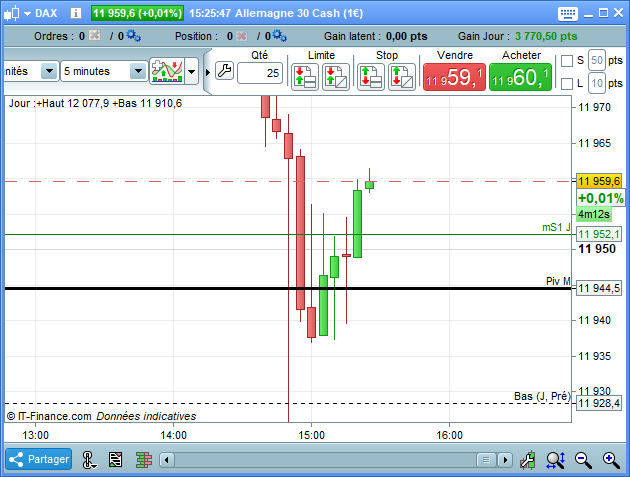Screen dimensions: 630x477
Task: Enable the L limit checkbox
Action: point(567,84)
